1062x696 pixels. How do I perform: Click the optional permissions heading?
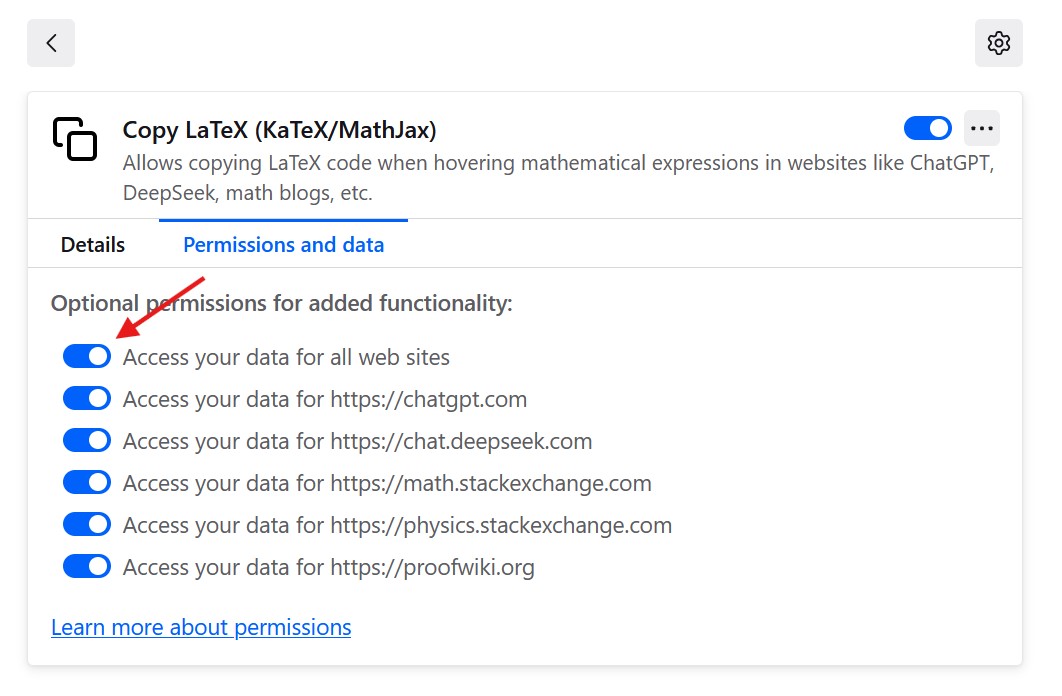tap(281, 303)
